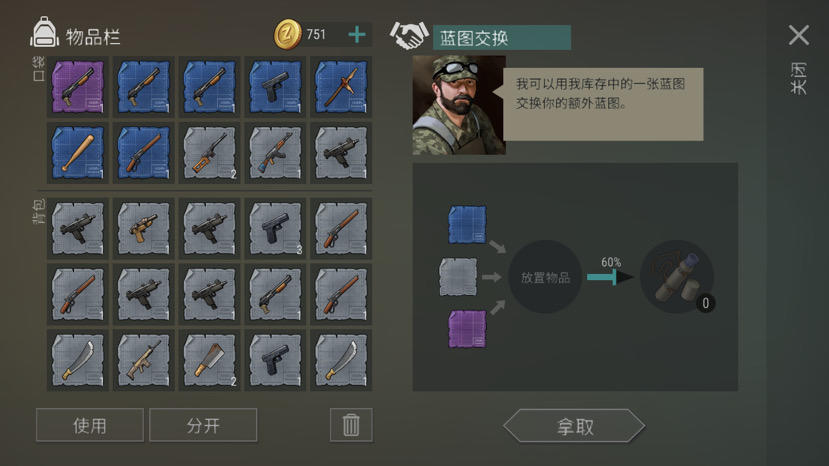Select the blue baseball bat blueprint

pyautogui.click(x=78, y=153)
